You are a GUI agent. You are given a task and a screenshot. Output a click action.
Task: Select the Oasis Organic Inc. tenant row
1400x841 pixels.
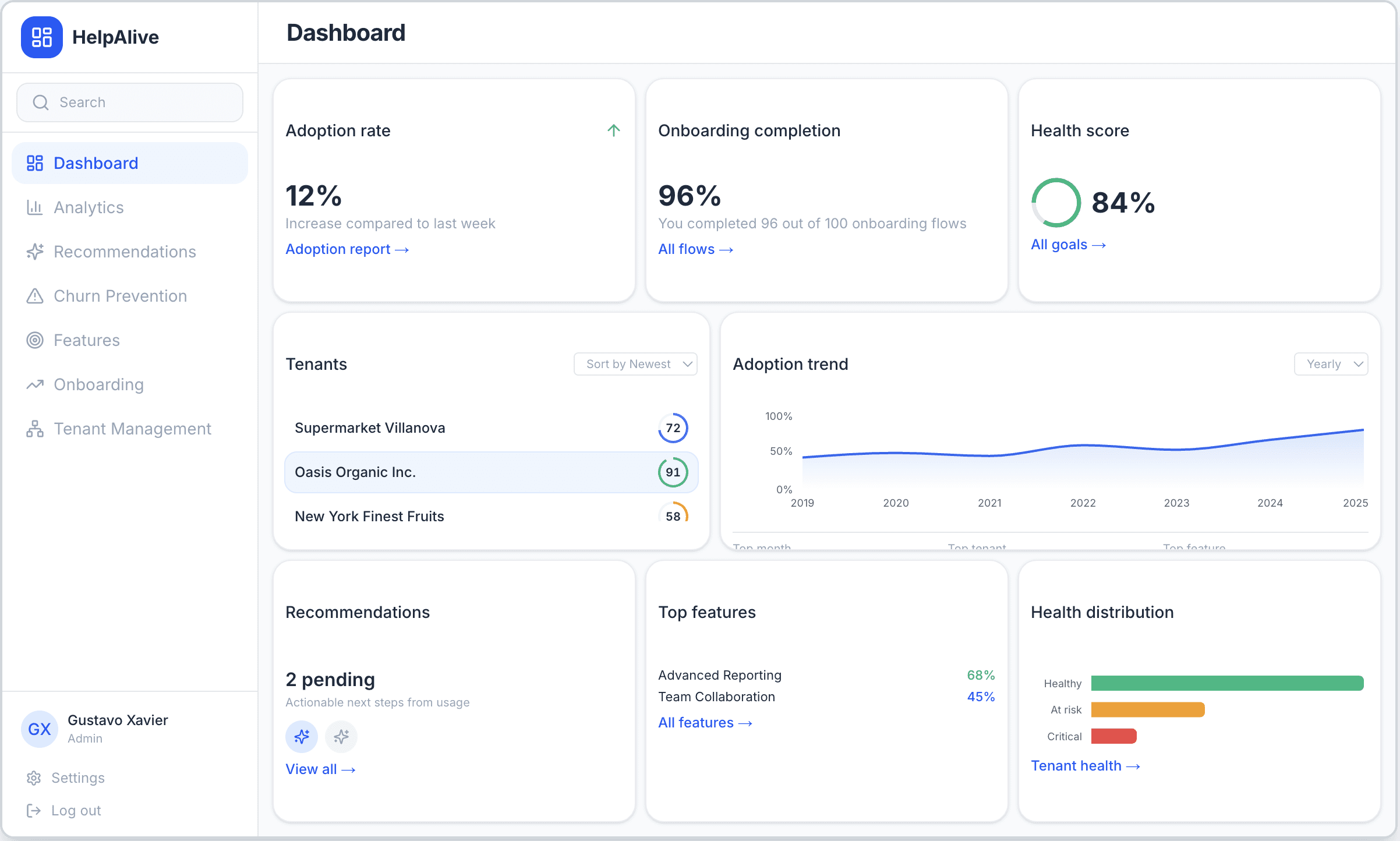coord(491,472)
